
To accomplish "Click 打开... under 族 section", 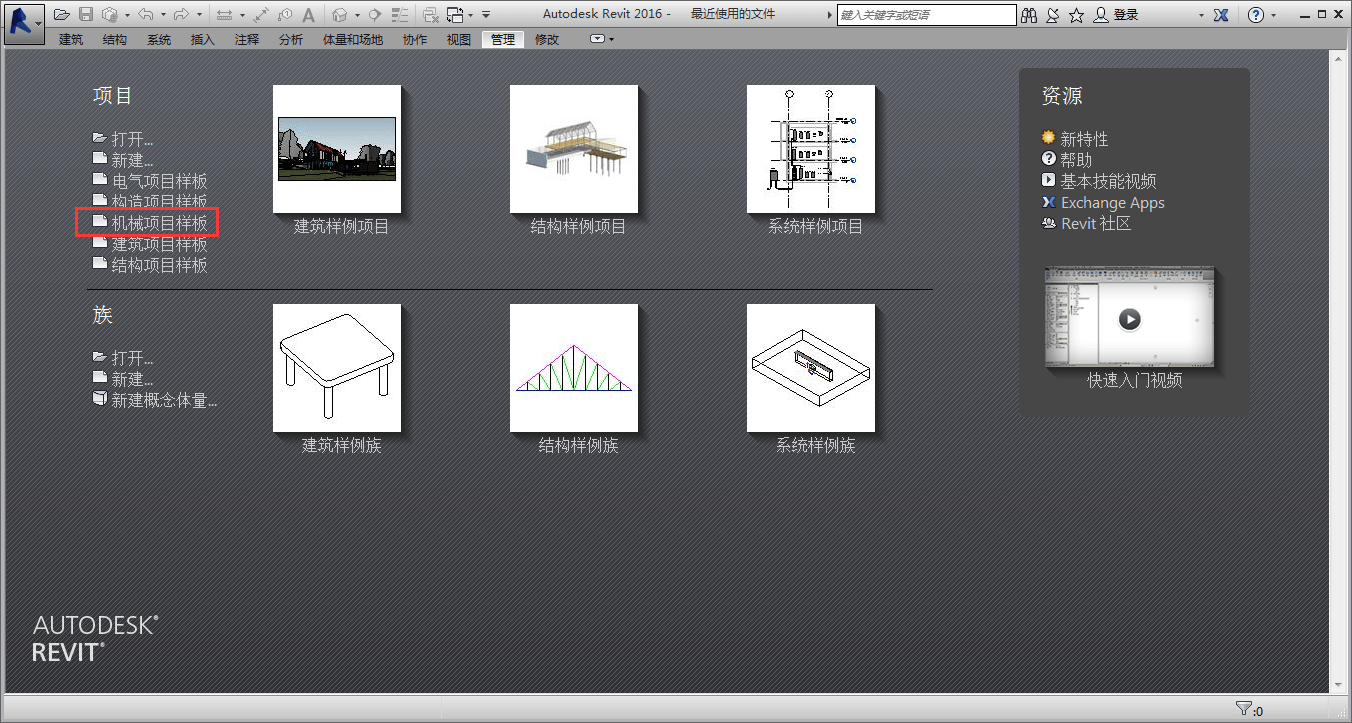I will [132, 357].
